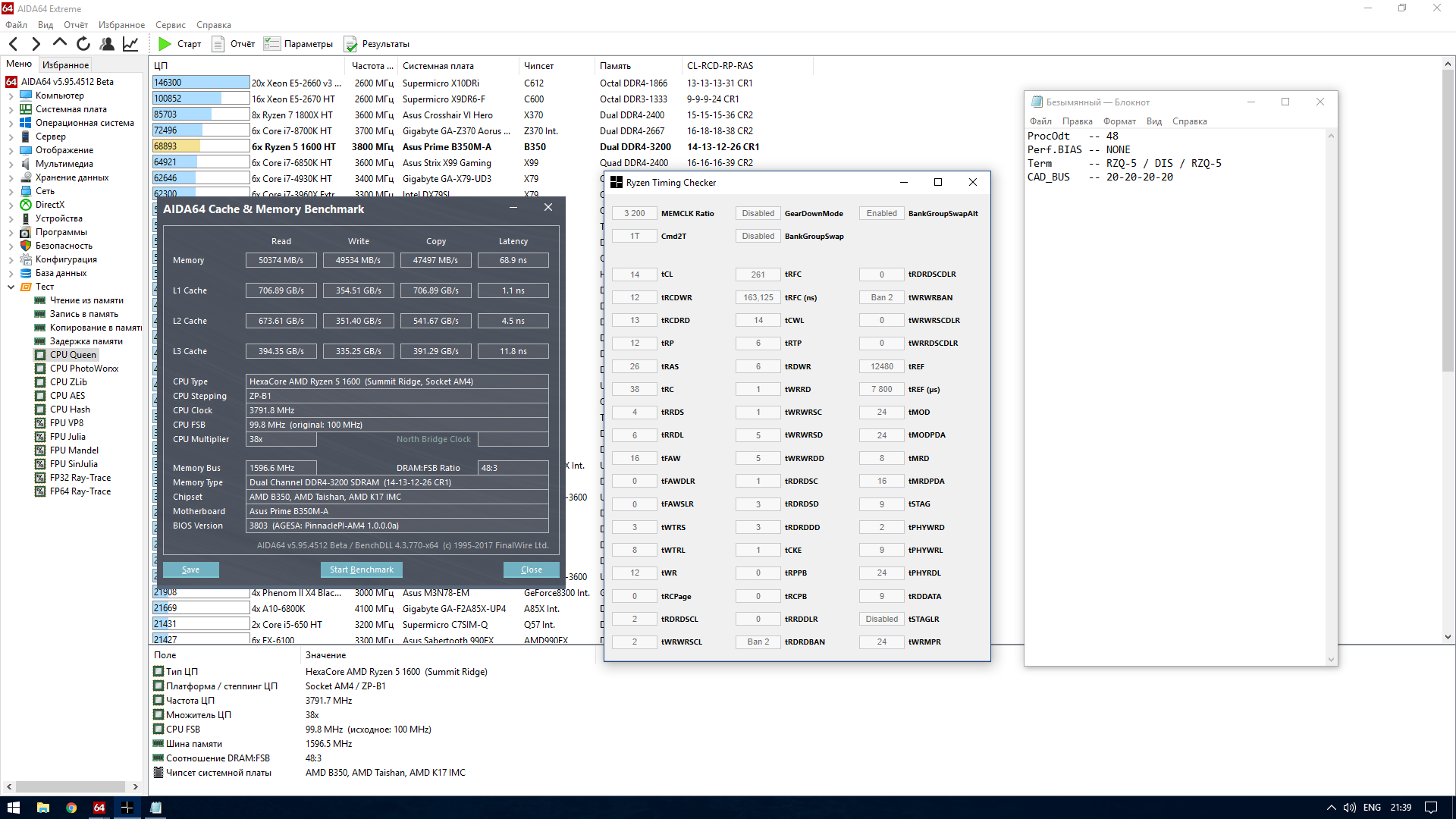The height and width of the screenshot is (819, 1456).
Task: Switch to the Избранное tab
Action: (65, 65)
